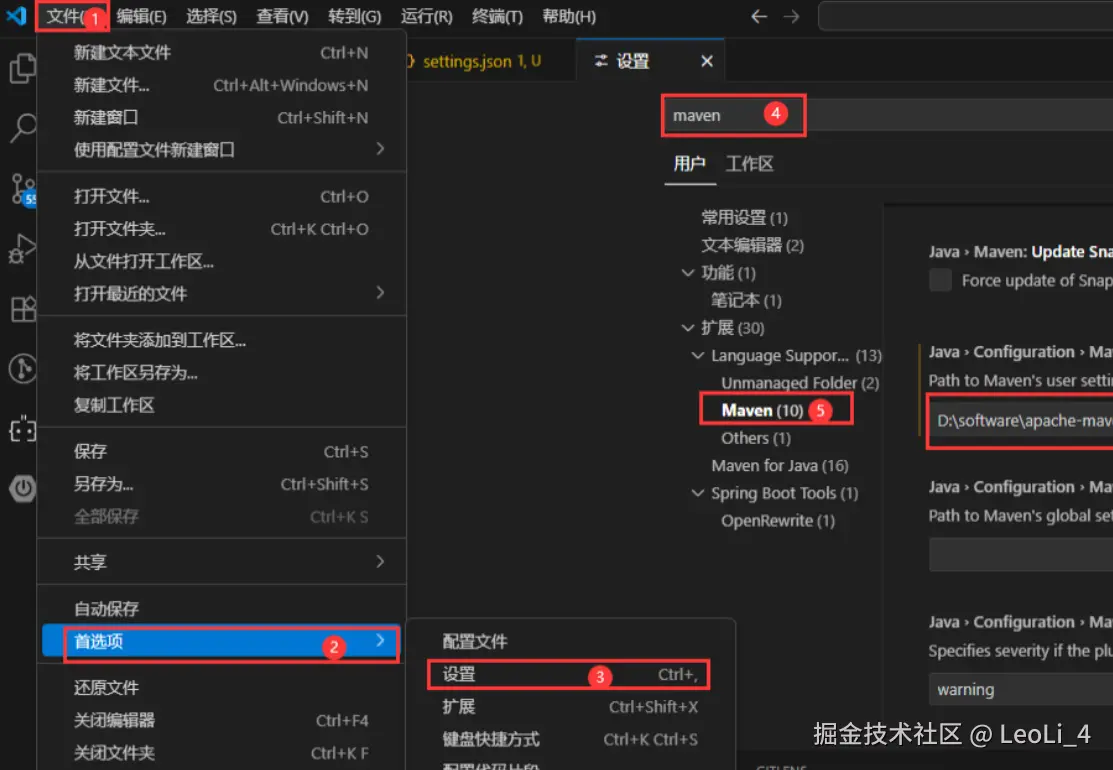Click the empty Maven global settings field

click(x=1021, y=554)
